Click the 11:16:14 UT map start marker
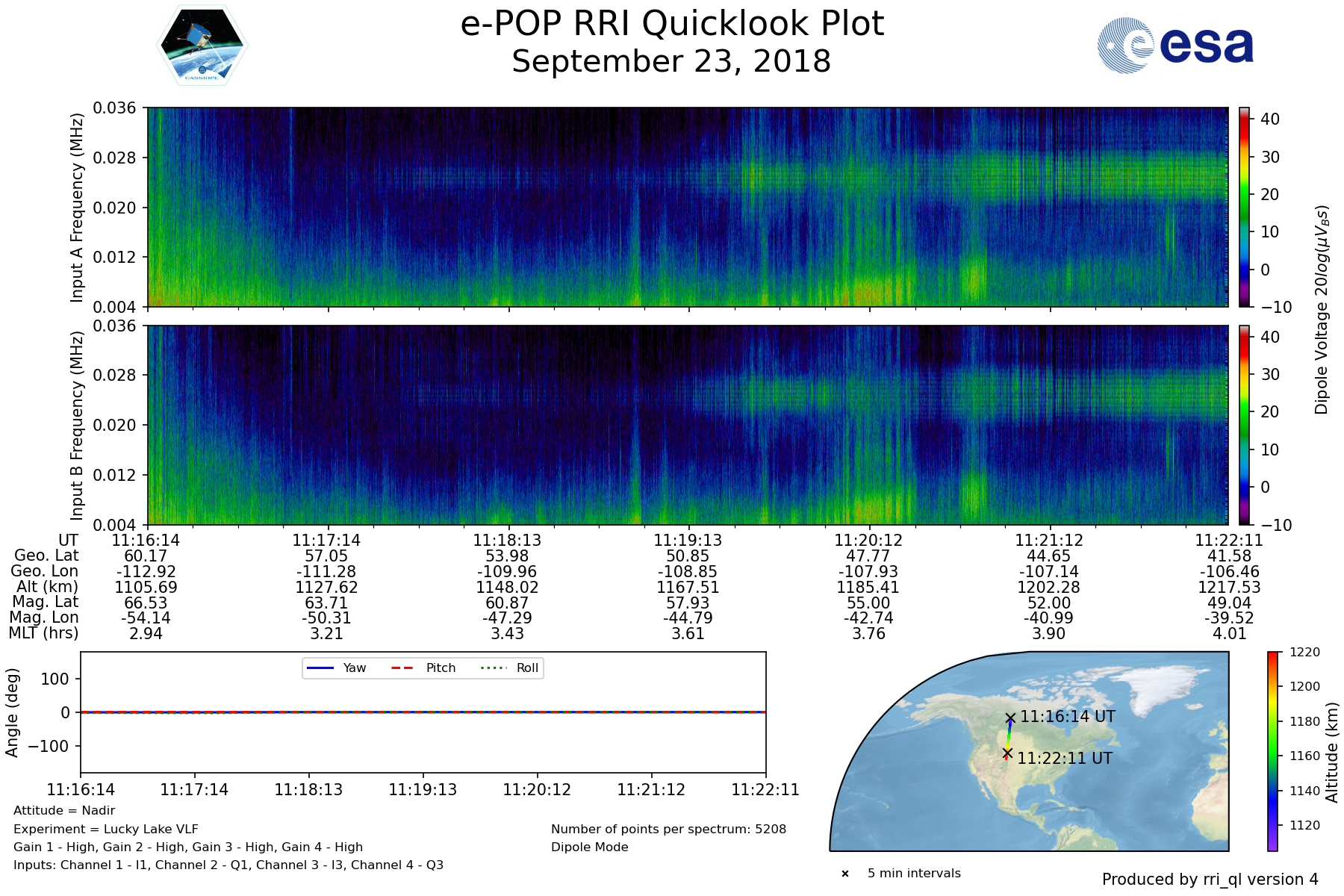Image resolution: width=1344 pixels, height=896 pixels. (x=1010, y=718)
